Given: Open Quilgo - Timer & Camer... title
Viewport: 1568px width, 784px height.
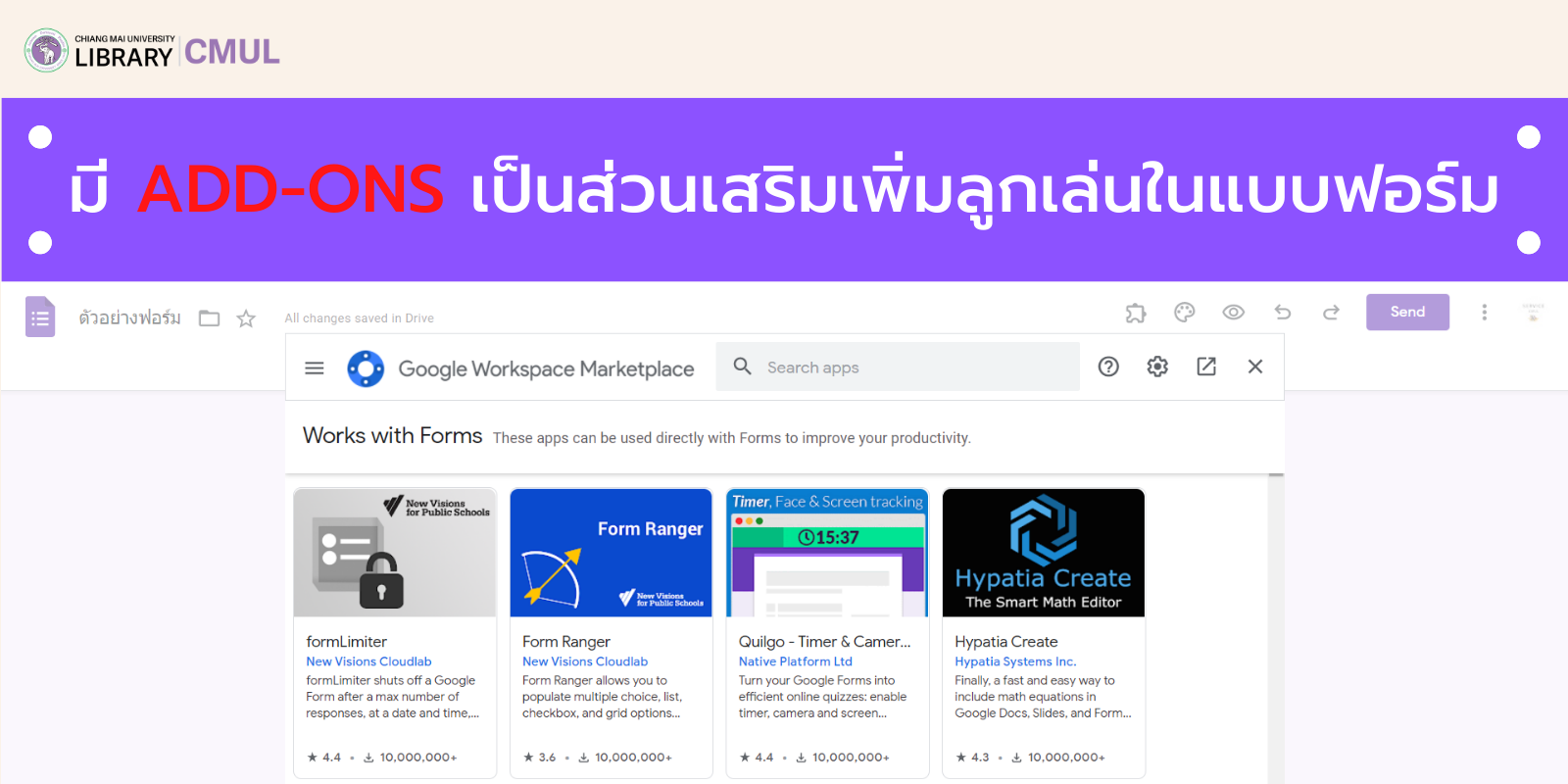Looking at the screenshot, I should pyautogui.click(x=824, y=641).
